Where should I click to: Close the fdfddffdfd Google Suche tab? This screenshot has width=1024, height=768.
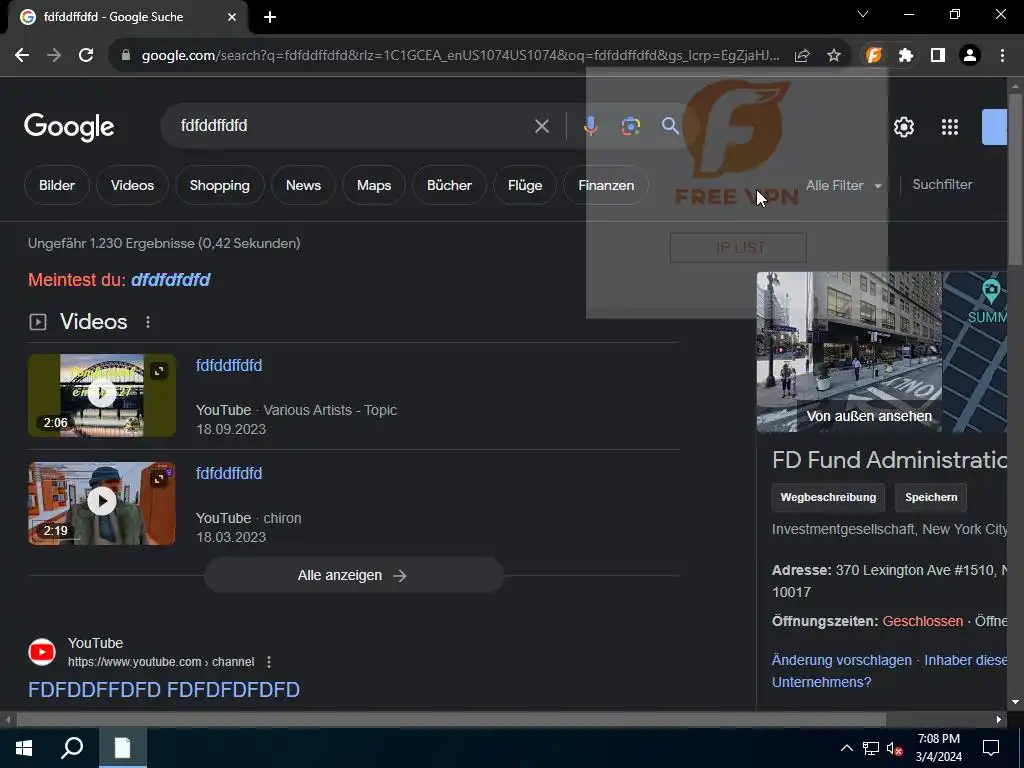click(232, 17)
